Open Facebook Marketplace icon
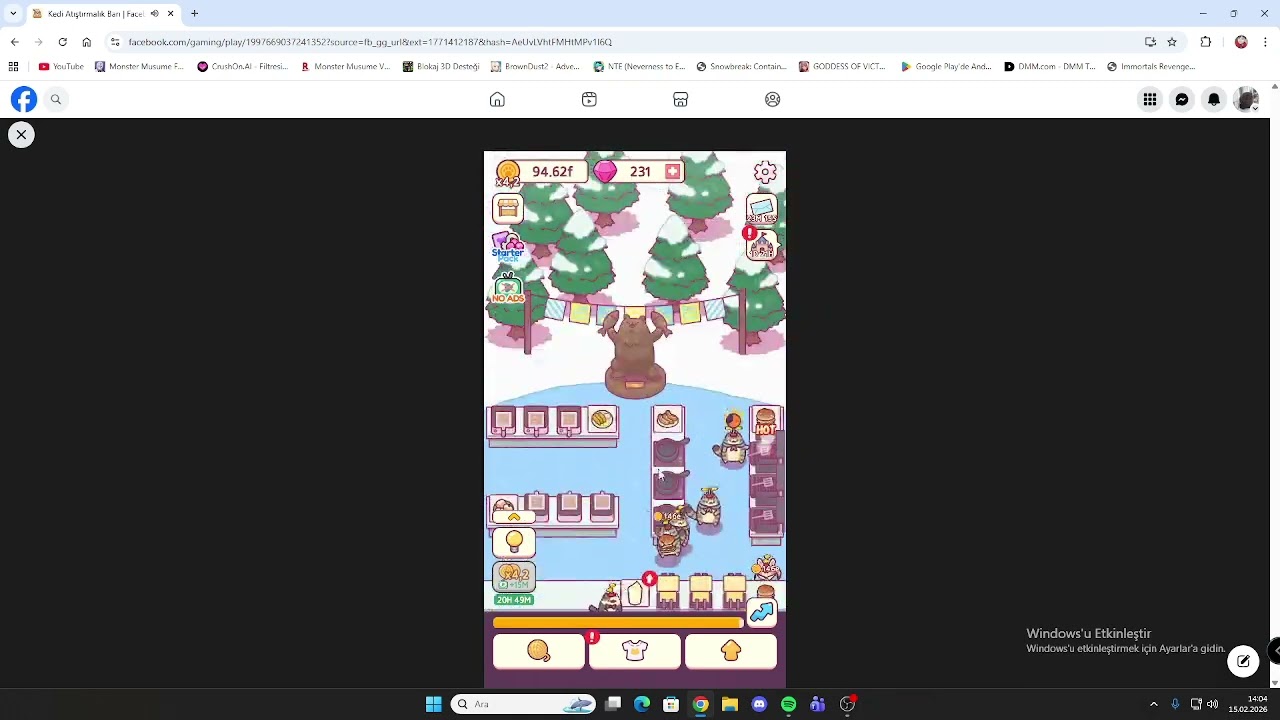This screenshot has width=1280, height=720. tap(680, 99)
